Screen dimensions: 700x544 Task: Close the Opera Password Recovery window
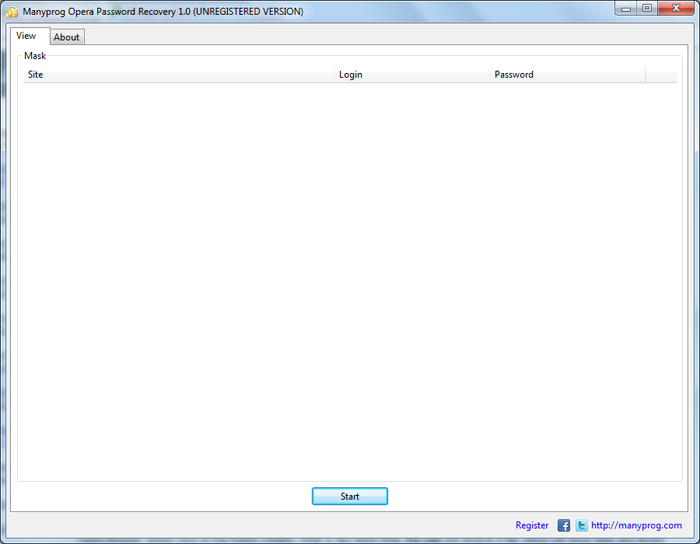coord(676,8)
